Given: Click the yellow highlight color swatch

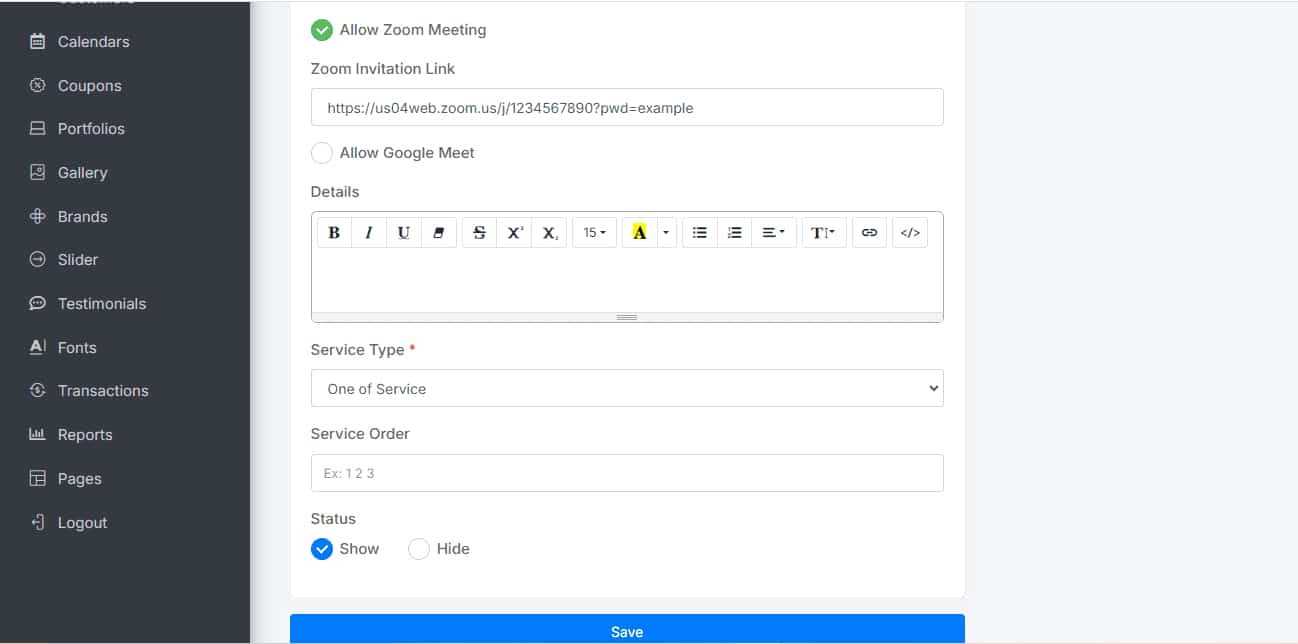Looking at the screenshot, I should [x=639, y=233].
